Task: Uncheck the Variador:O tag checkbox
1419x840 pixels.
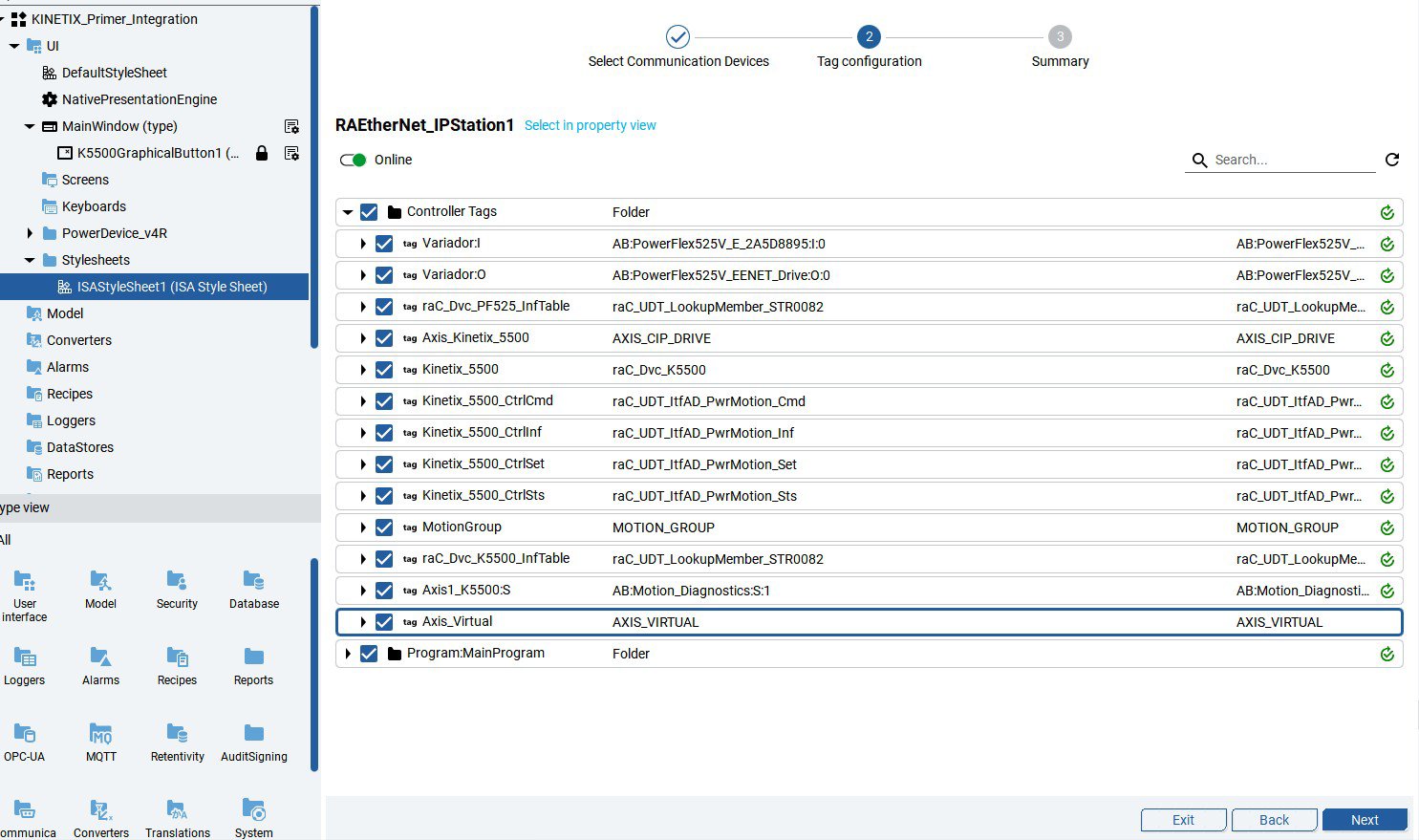Action: click(x=384, y=275)
